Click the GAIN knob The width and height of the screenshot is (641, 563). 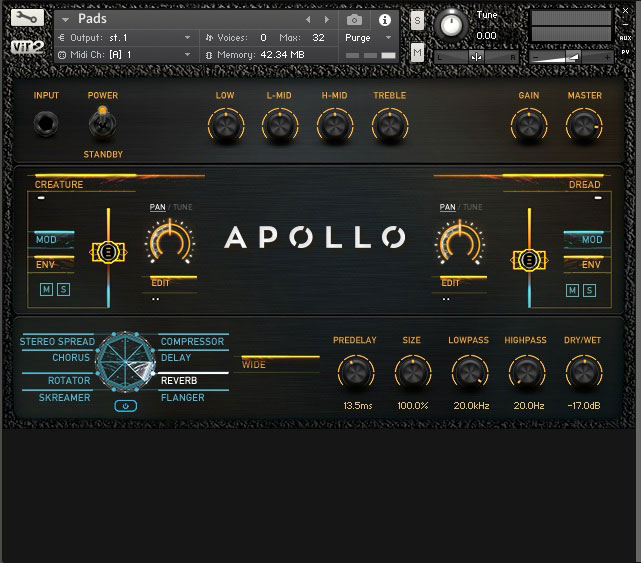click(529, 126)
